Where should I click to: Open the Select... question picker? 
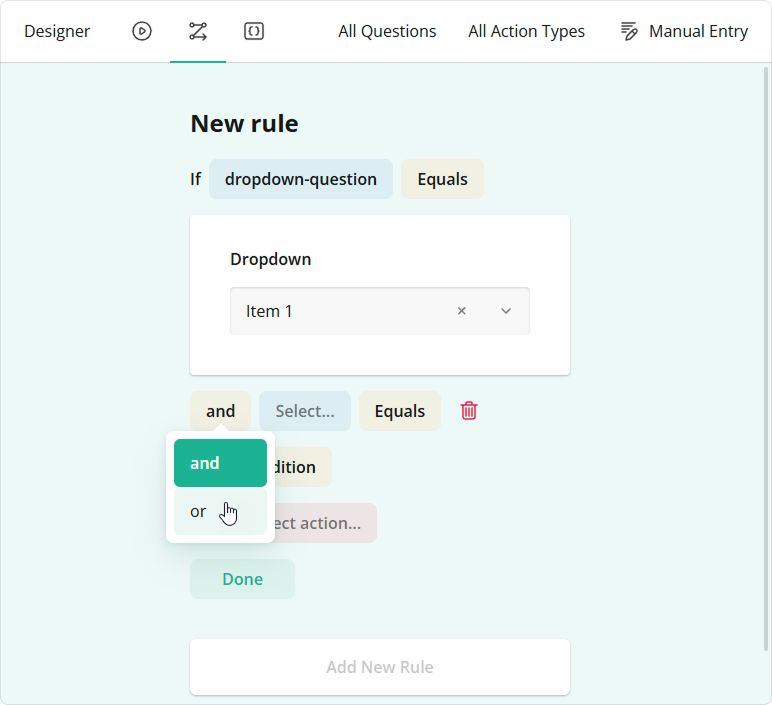click(305, 411)
